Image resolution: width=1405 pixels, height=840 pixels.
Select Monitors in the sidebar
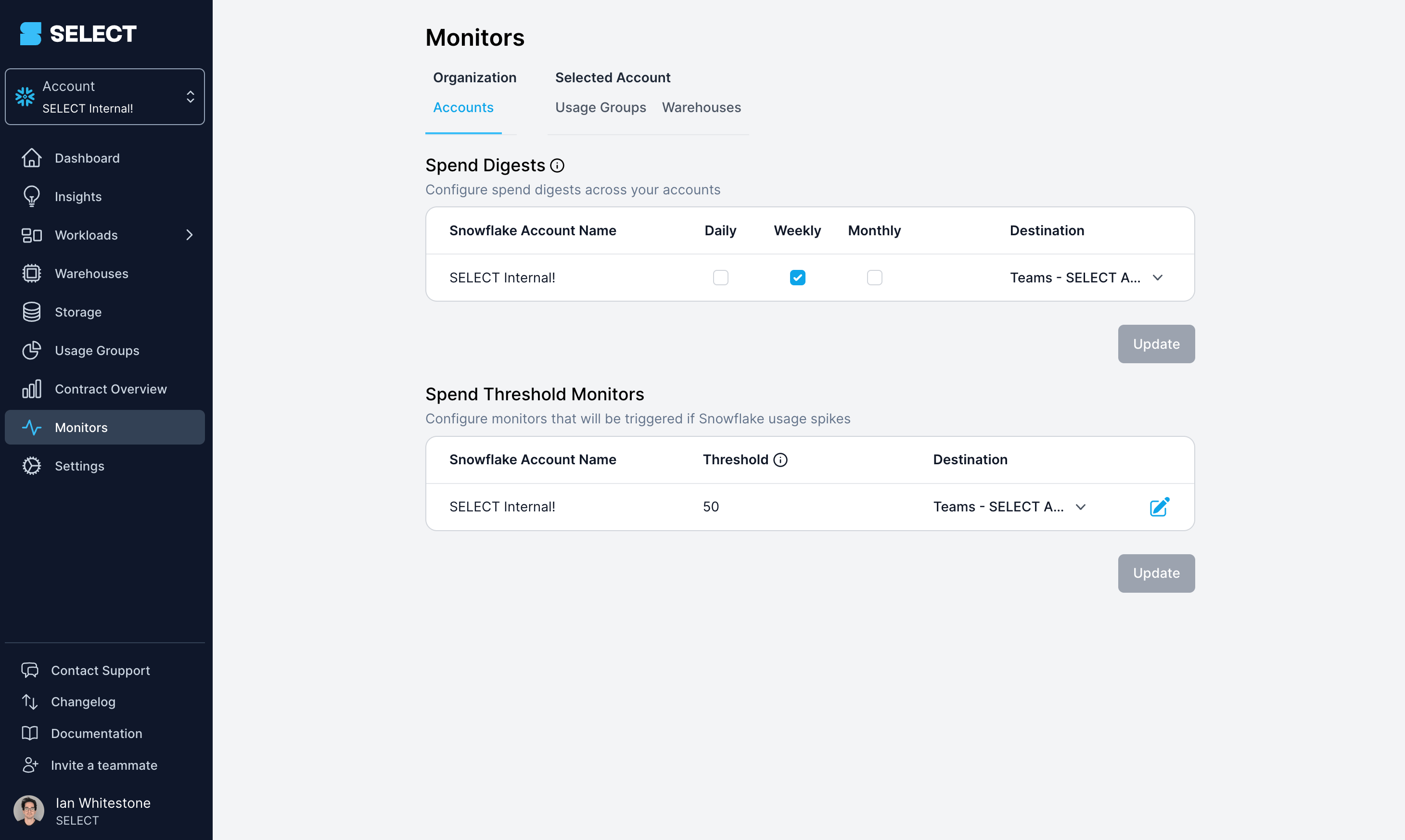tap(105, 427)
